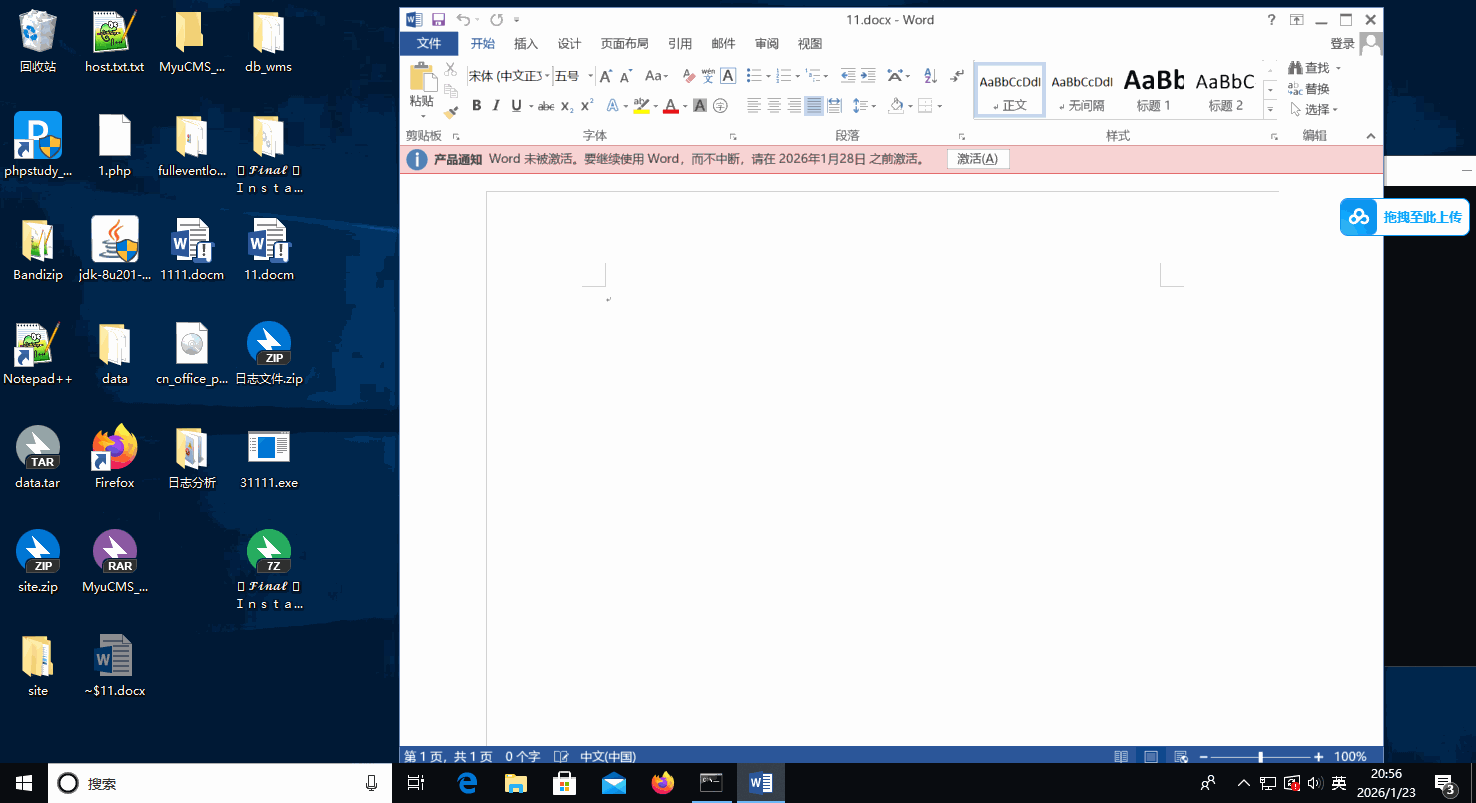
Task: Apply yellow text highlight color
Action: 641,105
